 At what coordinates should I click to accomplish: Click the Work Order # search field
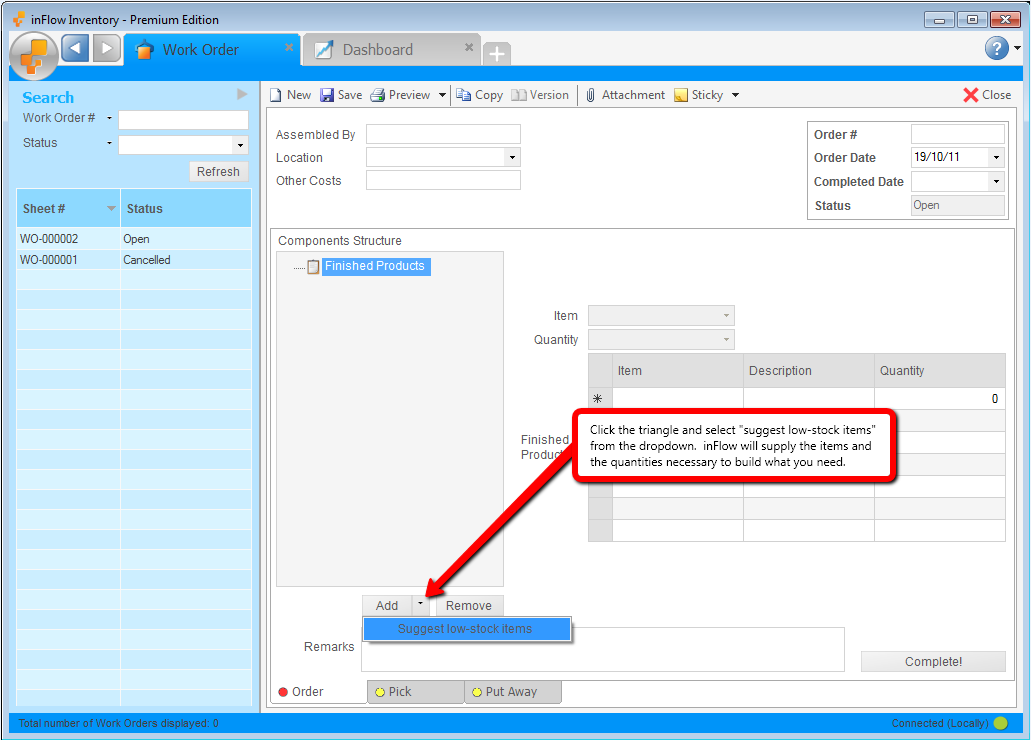[183, 120]
